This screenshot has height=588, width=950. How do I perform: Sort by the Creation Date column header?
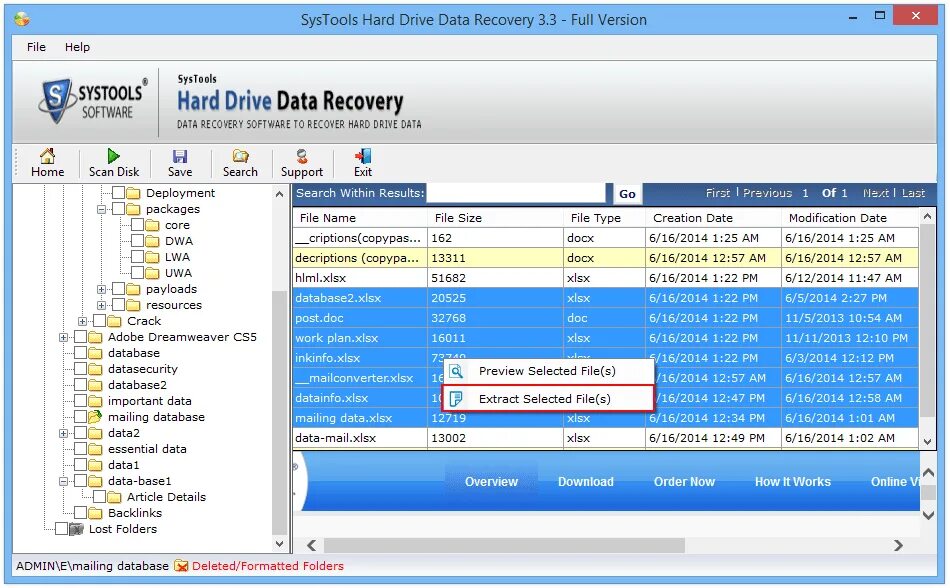coord(713,218)
